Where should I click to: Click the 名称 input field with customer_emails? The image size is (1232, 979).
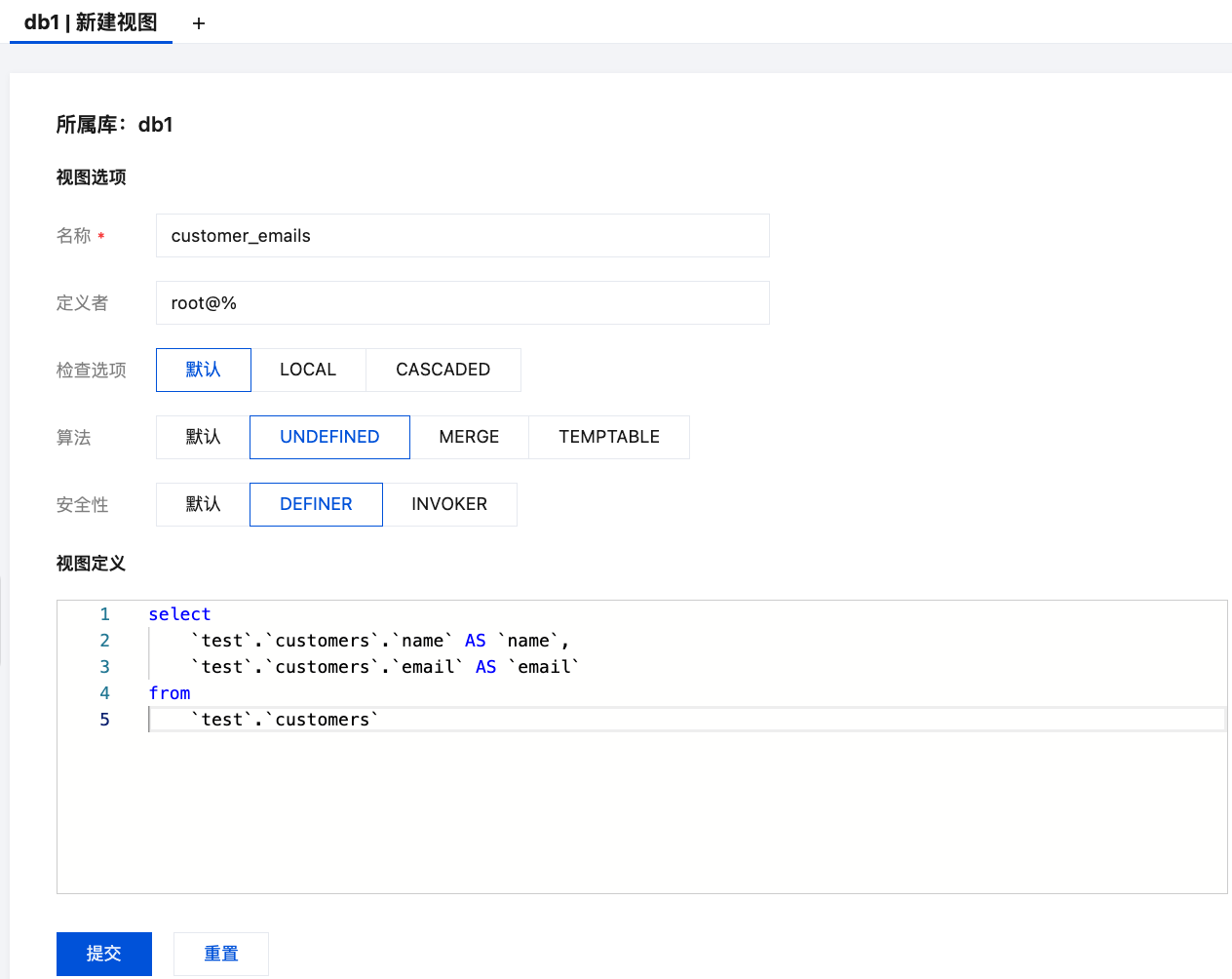click(462, 236)
